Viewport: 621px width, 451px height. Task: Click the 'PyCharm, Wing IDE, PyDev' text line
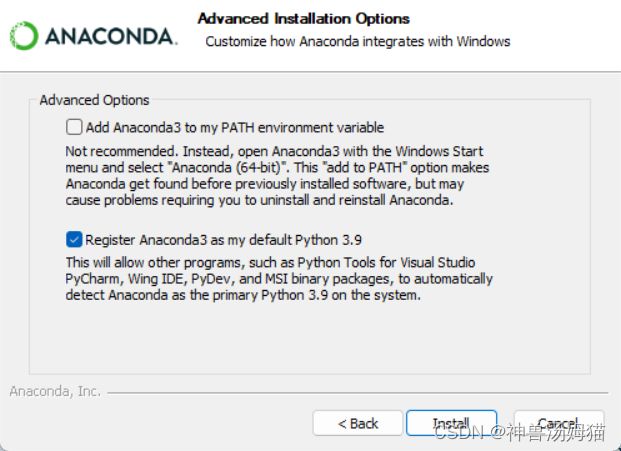[x=279, y=279]
